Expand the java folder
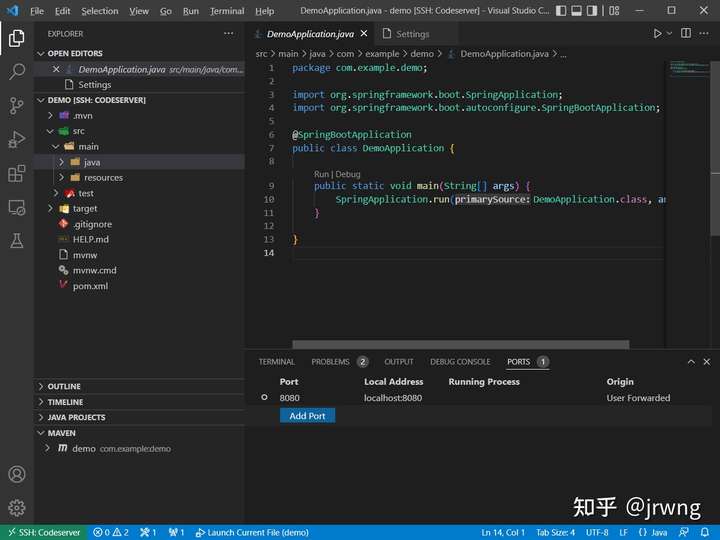The width and height of the screenshot is (720, 540). 61,162
